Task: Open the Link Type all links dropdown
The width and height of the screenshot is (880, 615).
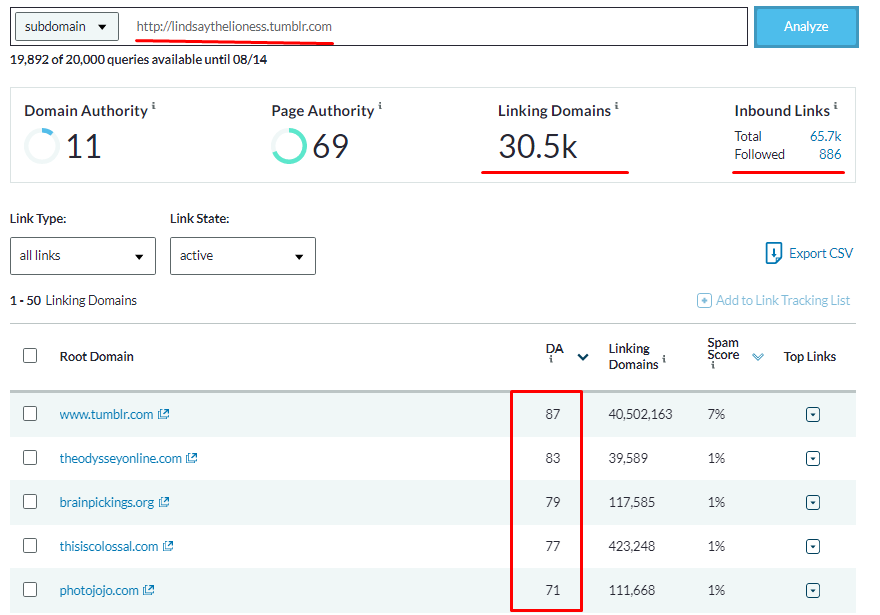Action: click(x=83, y=256)
